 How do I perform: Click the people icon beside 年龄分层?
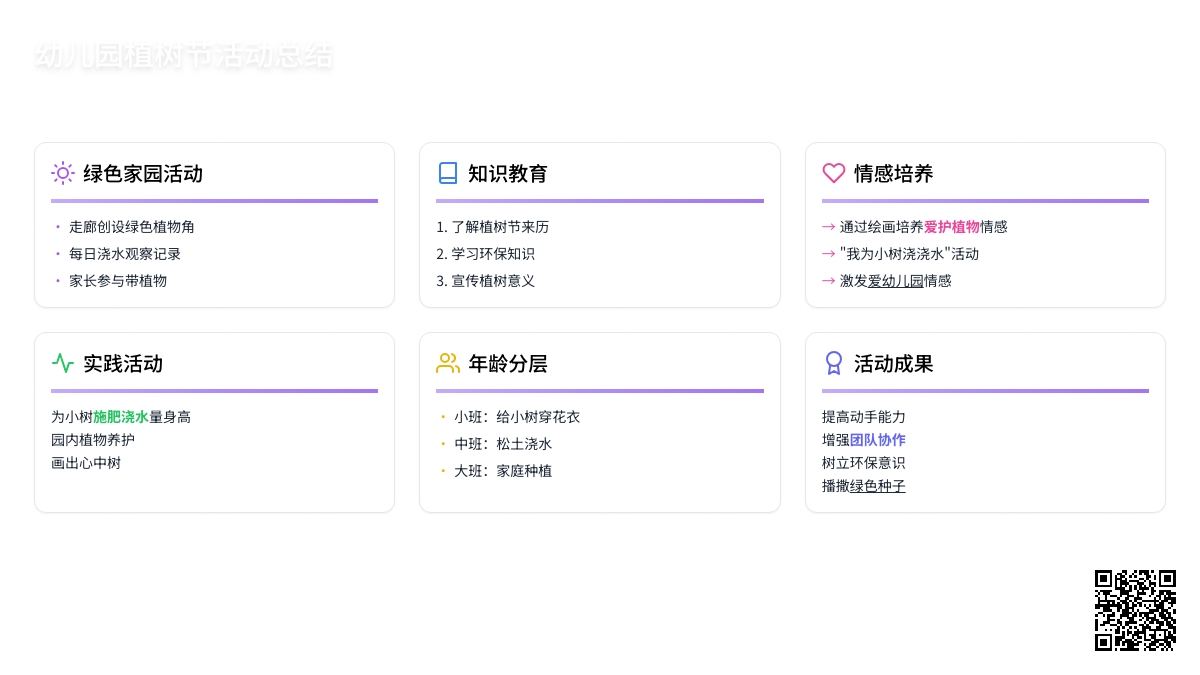448,363
